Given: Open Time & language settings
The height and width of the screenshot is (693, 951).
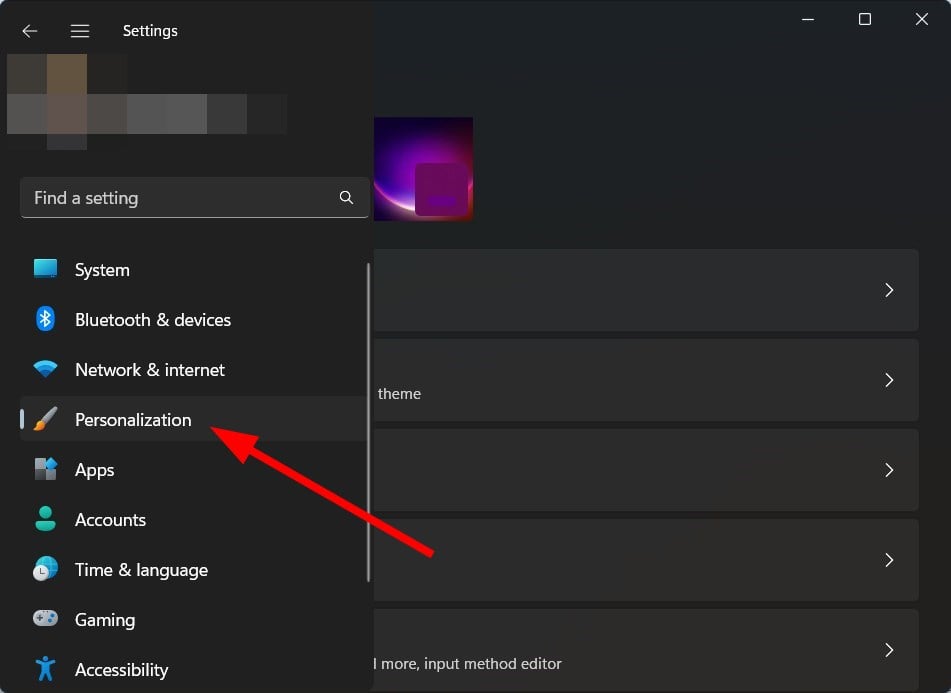Looking at the screenshot, I should (x=193, y=569).
